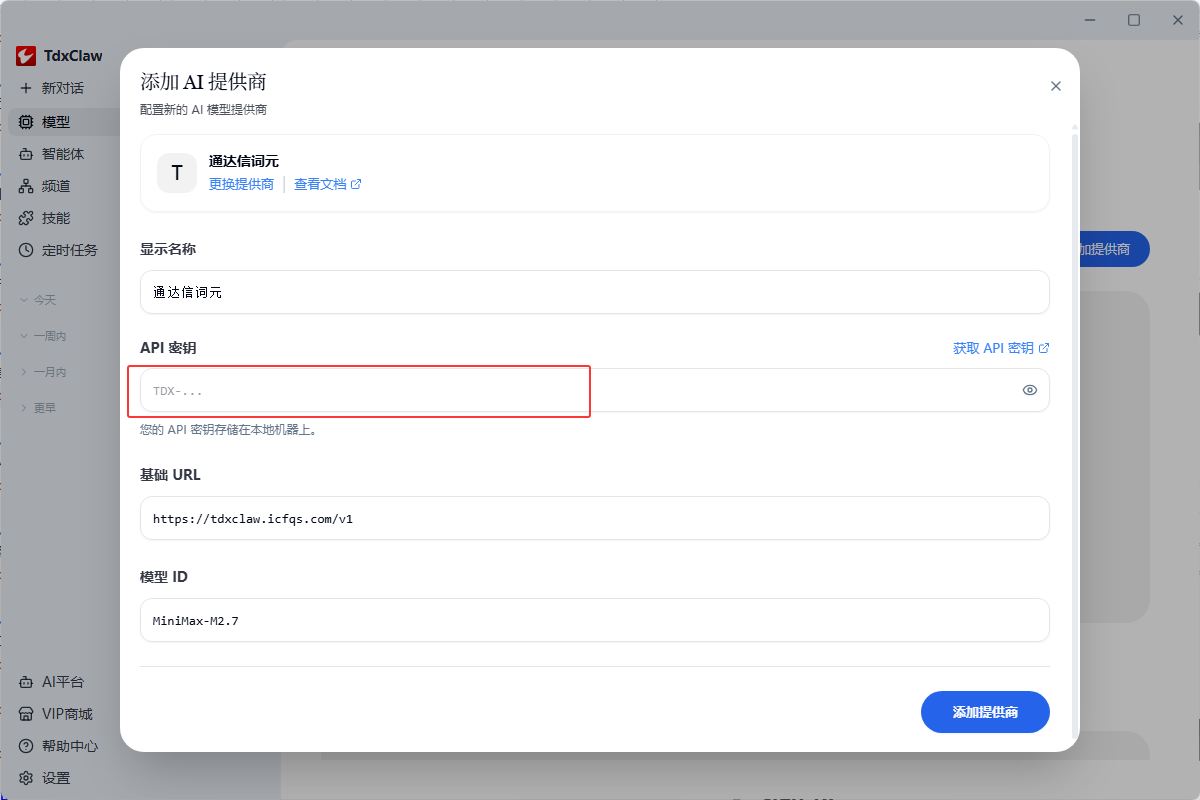Image resolution: width=1200 pixels, height=800 pixels.
Task: Collapse the 一周内 history group
Action: 44,336
